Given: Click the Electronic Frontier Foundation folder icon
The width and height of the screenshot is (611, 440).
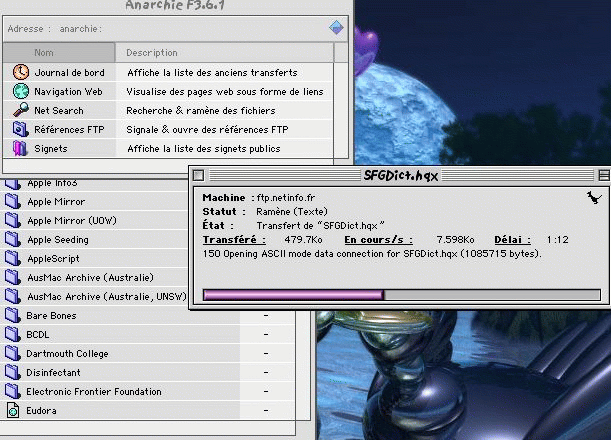Looking at the screenshot, I should (12, 392).
